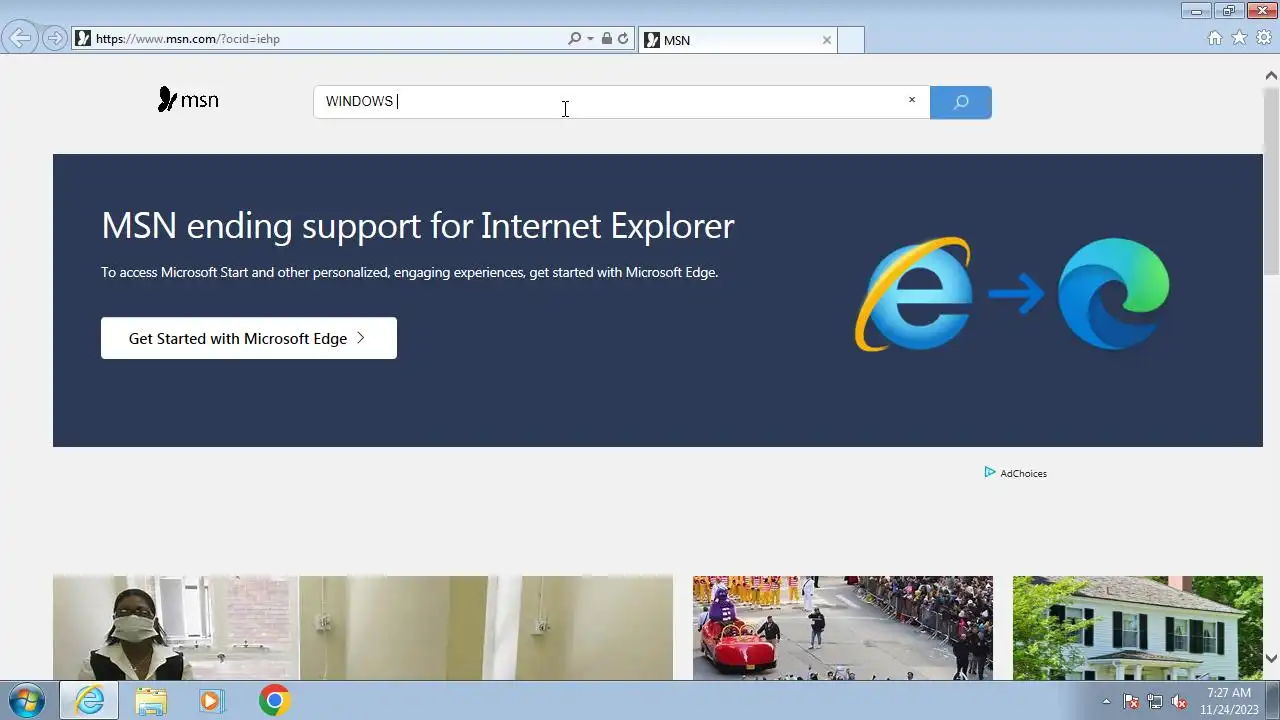Close the MSN tab
This screenshot has height=720, width=1280.
point(826,40)
